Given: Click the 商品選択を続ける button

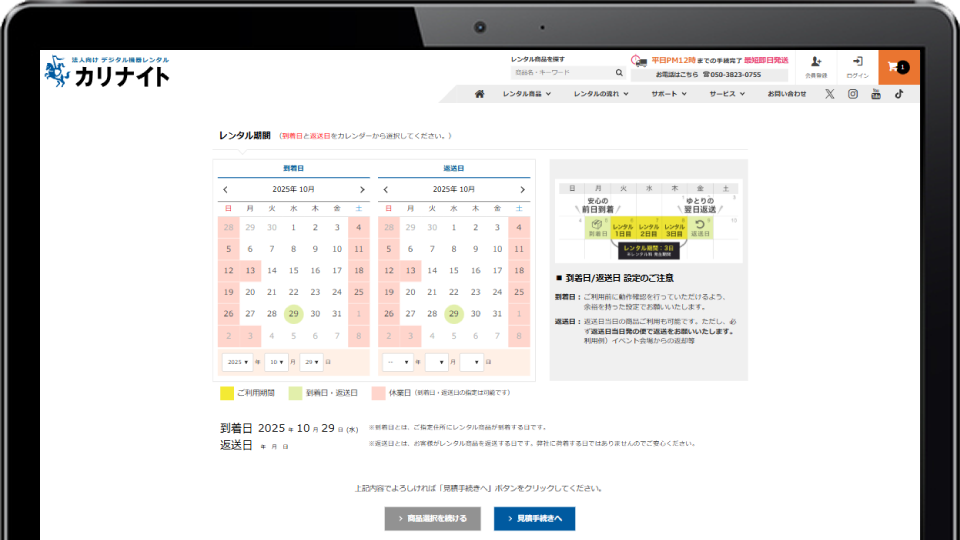Looking at the screenshot, I should click(432, 519).
